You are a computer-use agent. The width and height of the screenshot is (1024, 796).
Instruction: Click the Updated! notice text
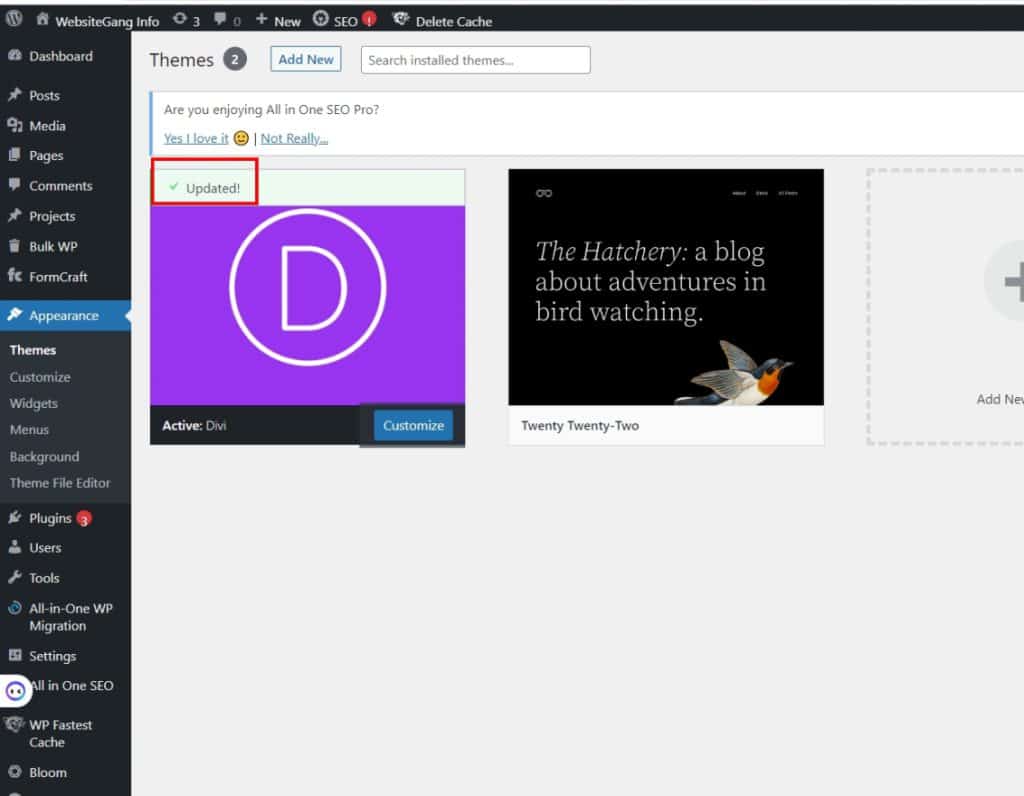[213, 188]
